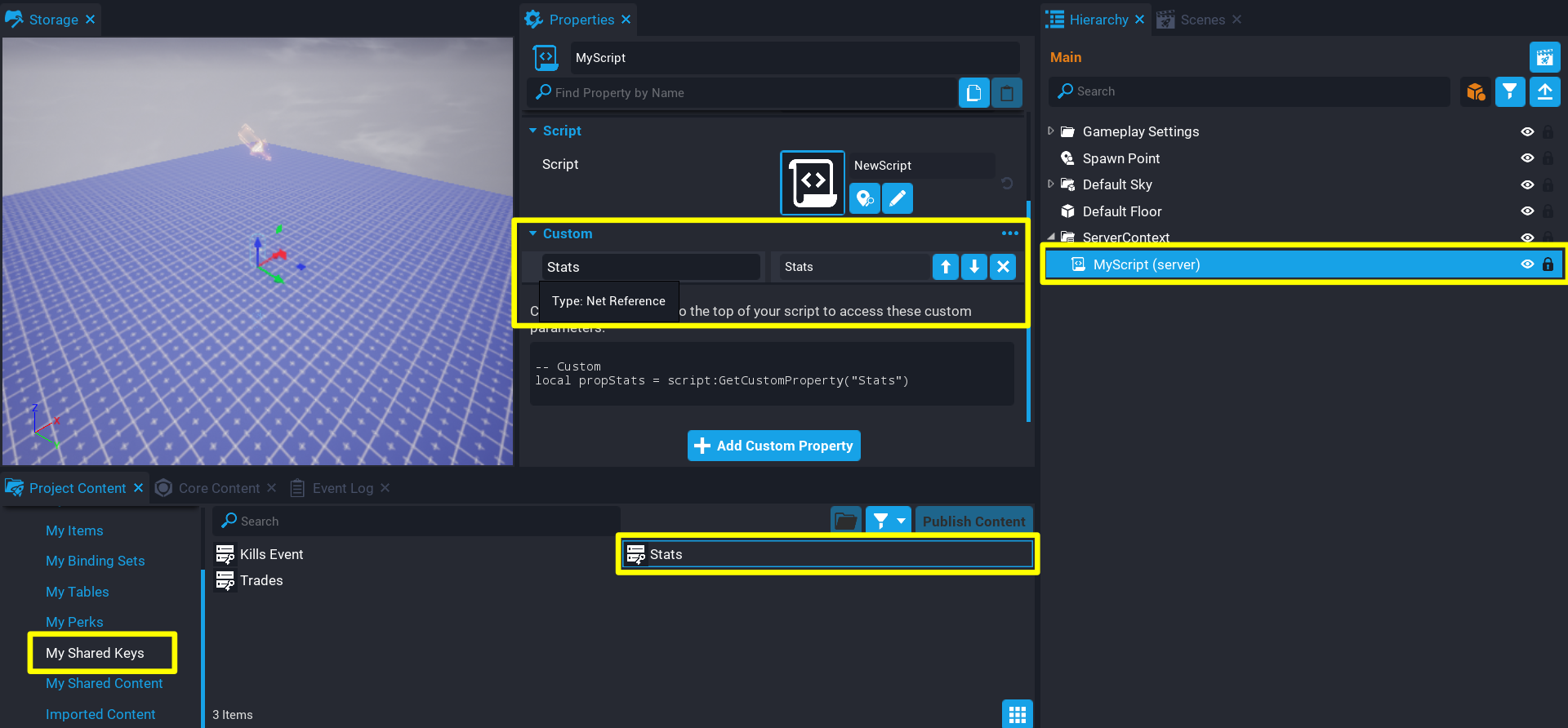Click the edit script pencil icon
The height and width of the screenshot is (728, 1568).
898,198
